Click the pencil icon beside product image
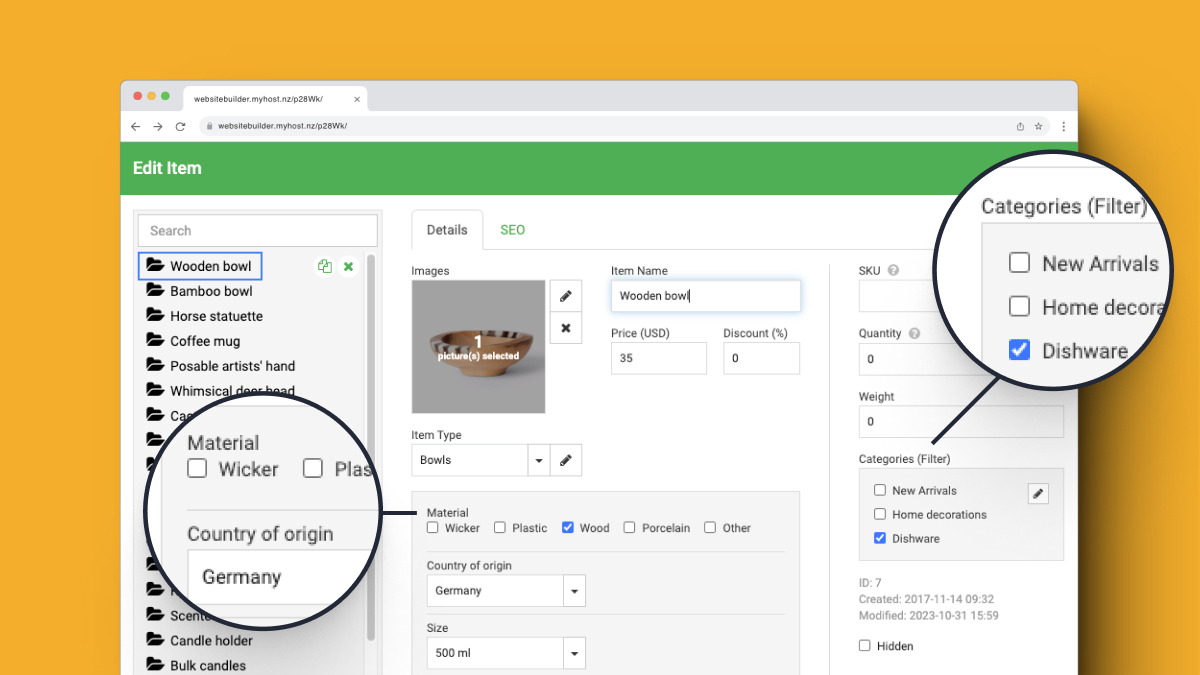The image size is (1200, 675). (x=565, y=296)
